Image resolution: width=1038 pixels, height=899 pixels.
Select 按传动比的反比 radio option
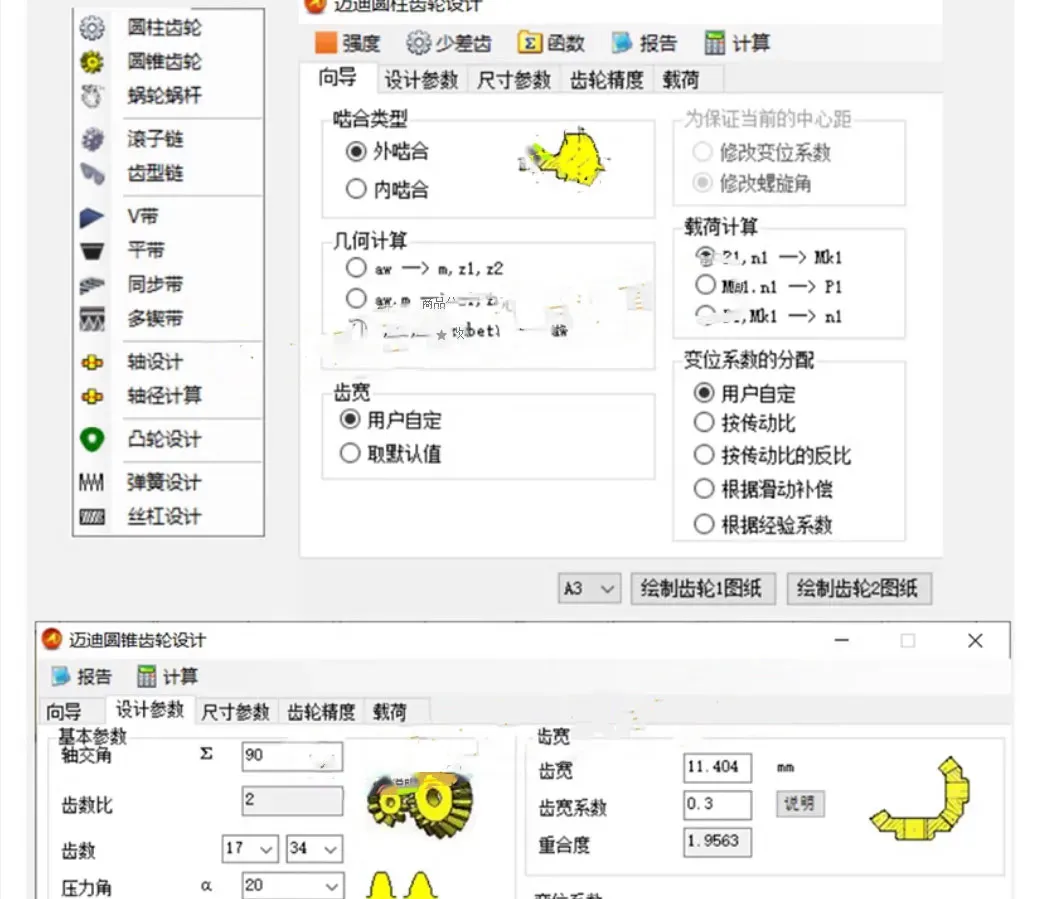704,455
